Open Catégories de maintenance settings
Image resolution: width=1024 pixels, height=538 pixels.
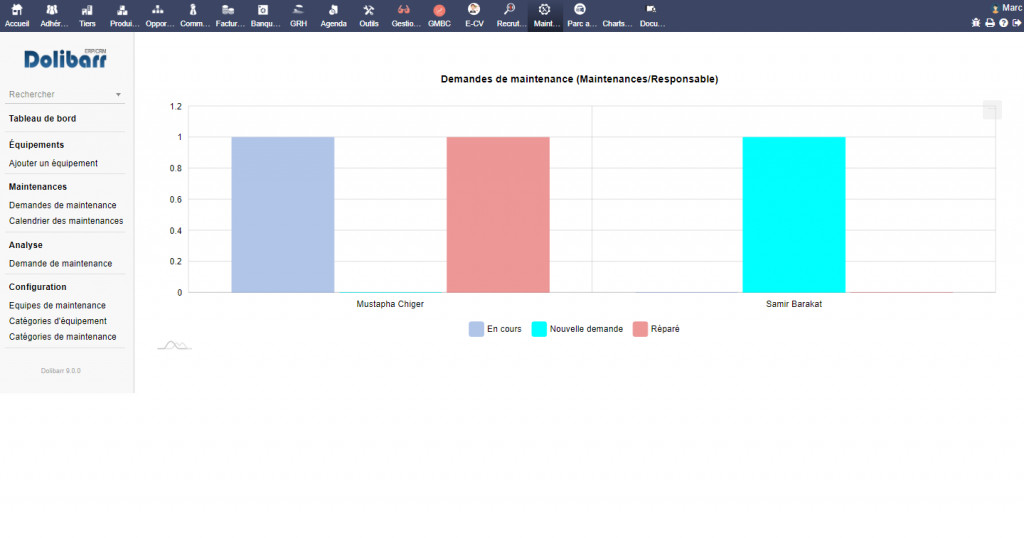pyautogui.click(x=63, y=337)
